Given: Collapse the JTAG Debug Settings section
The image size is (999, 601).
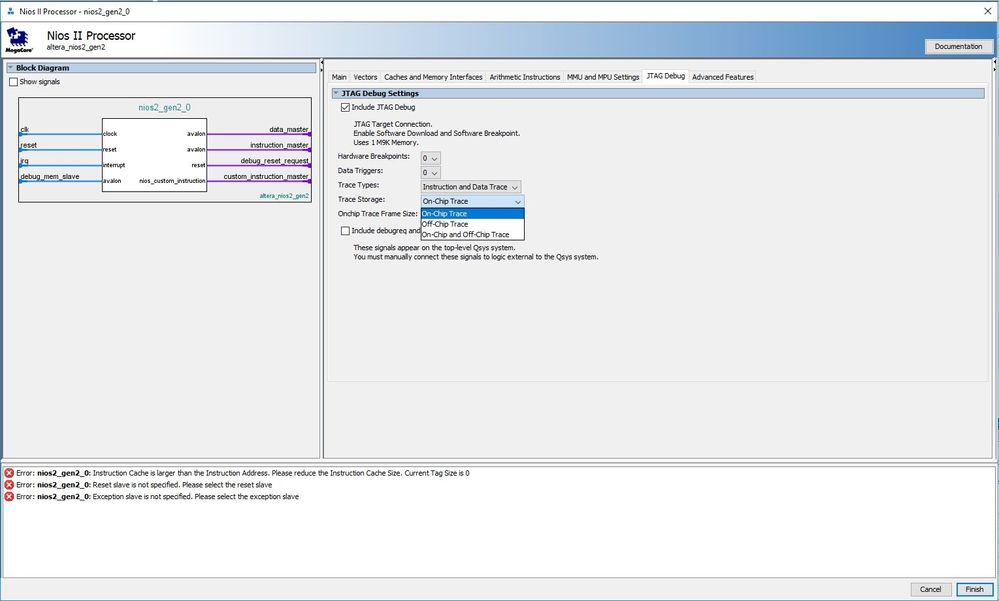Looking at the screenshot, I should (336, 93).
